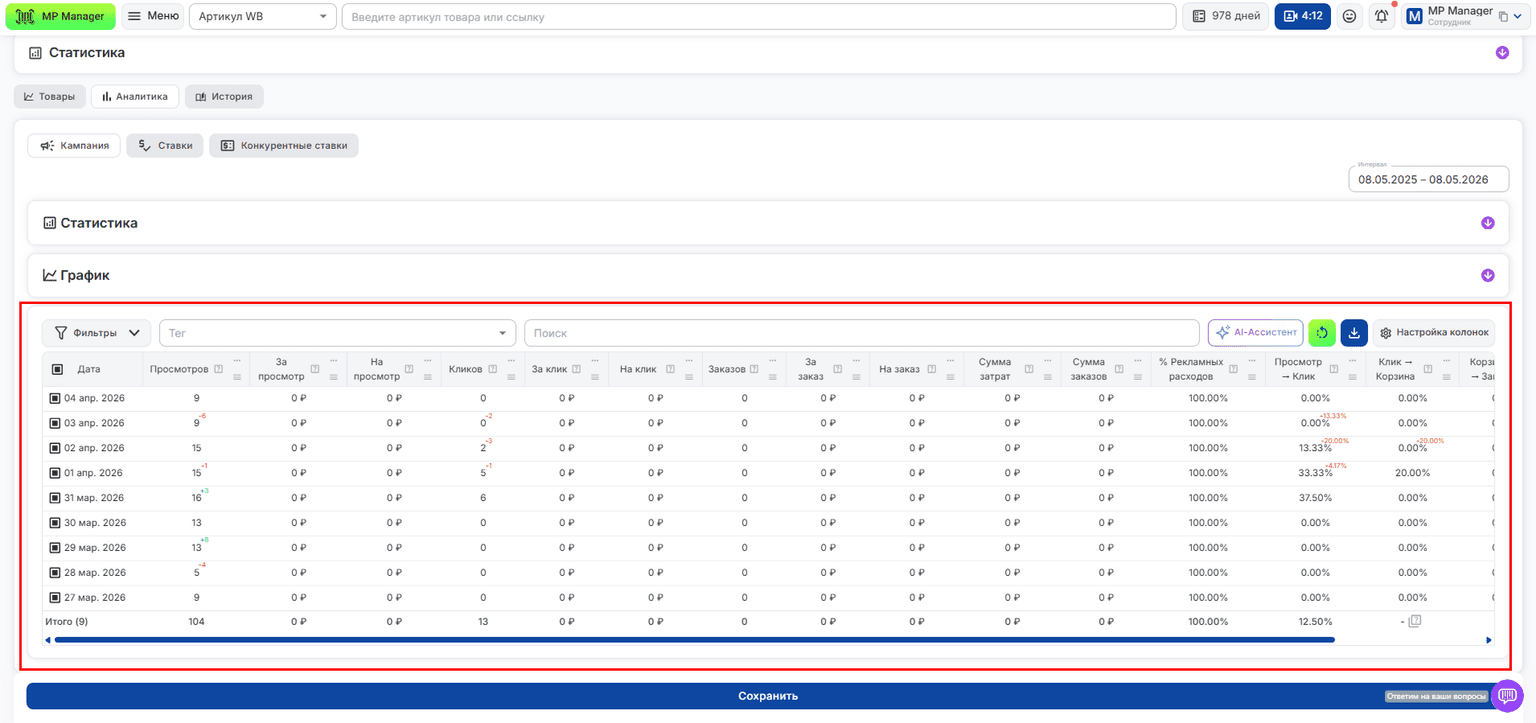Open the notifications bell icon
The height and width of the screenshot is (723, 1536).
tap(1381, 16)
